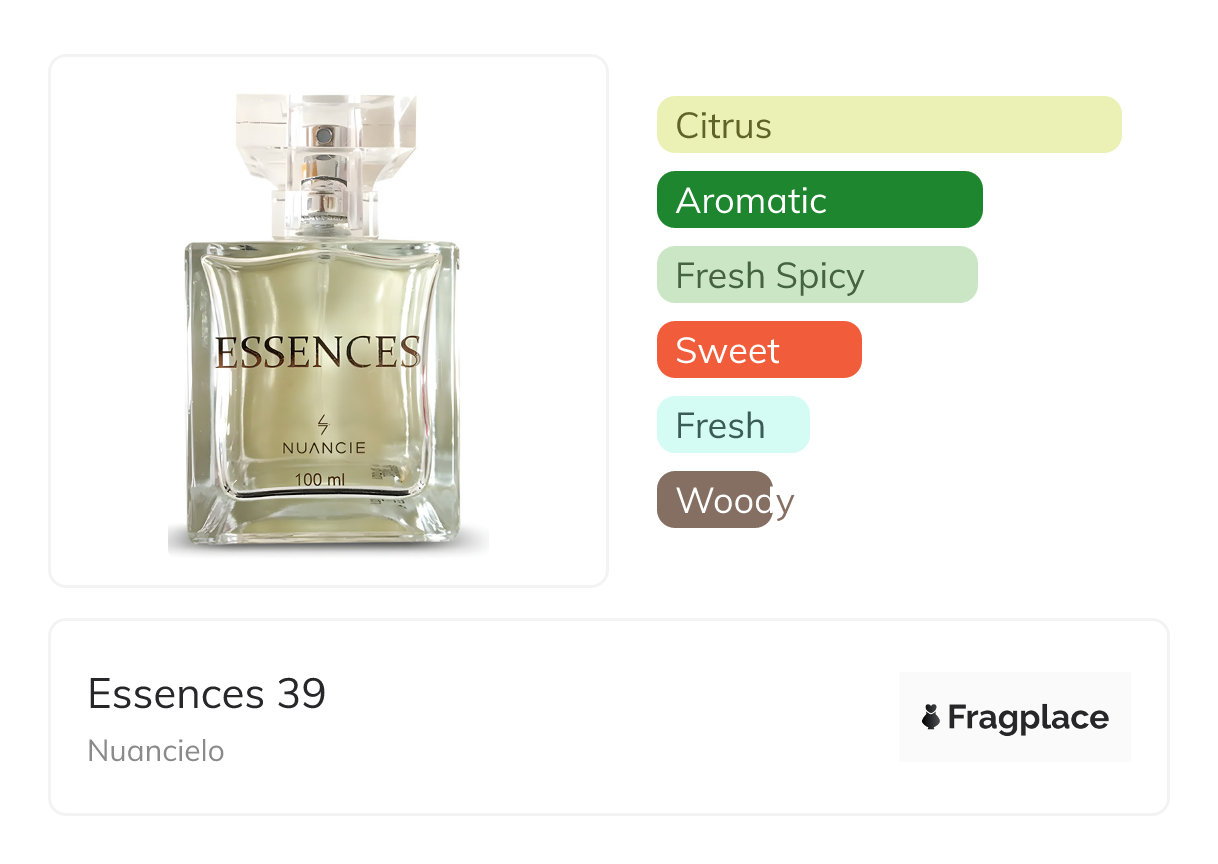The width and height of the screenshot is (1218, 864).
Task: Select the Citrus accord bar
Action: pos(888,125)
